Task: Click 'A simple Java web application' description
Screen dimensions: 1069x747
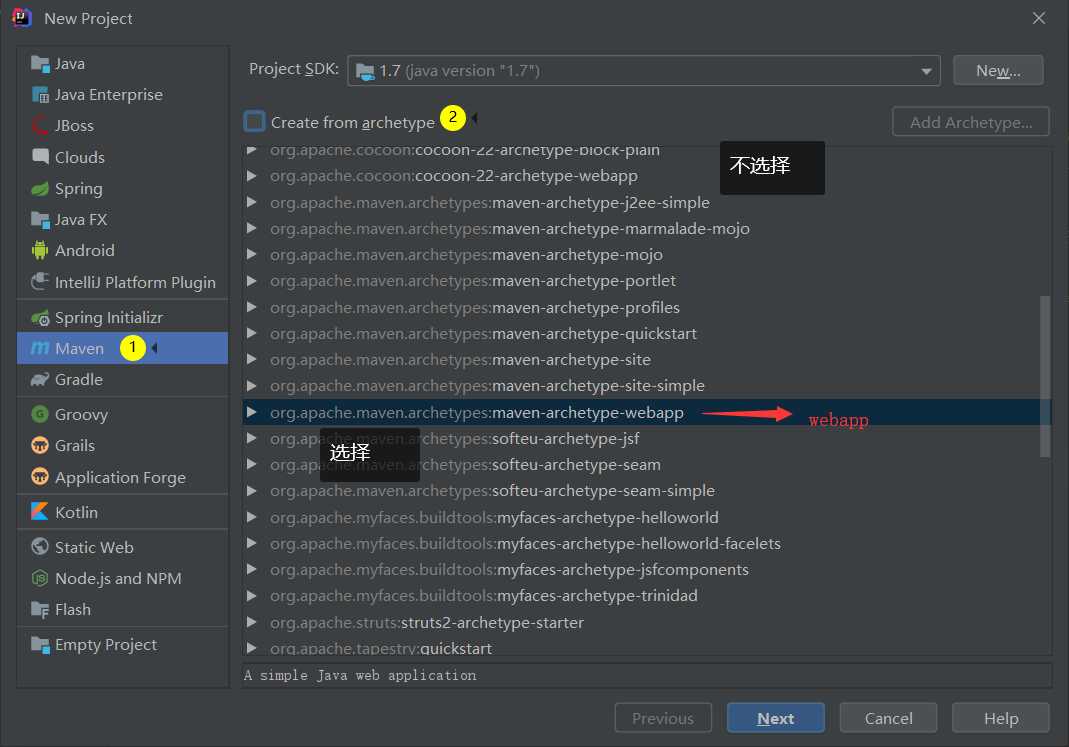Action: coord(360,675)
